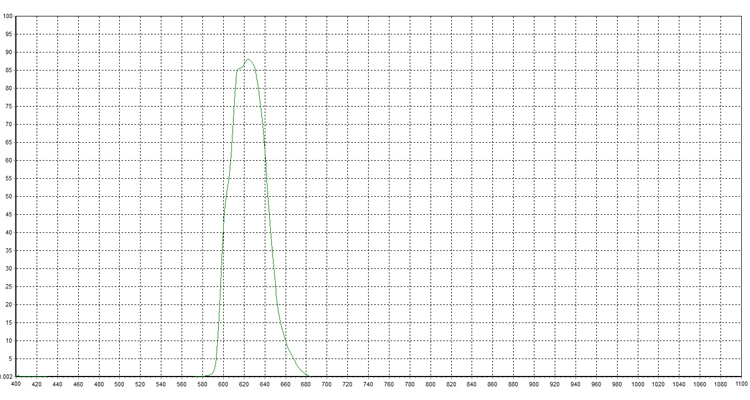The height and width of the screenshot is (400, 750).
Task: Select the 1100 label at the axis end
Action: 741,384
